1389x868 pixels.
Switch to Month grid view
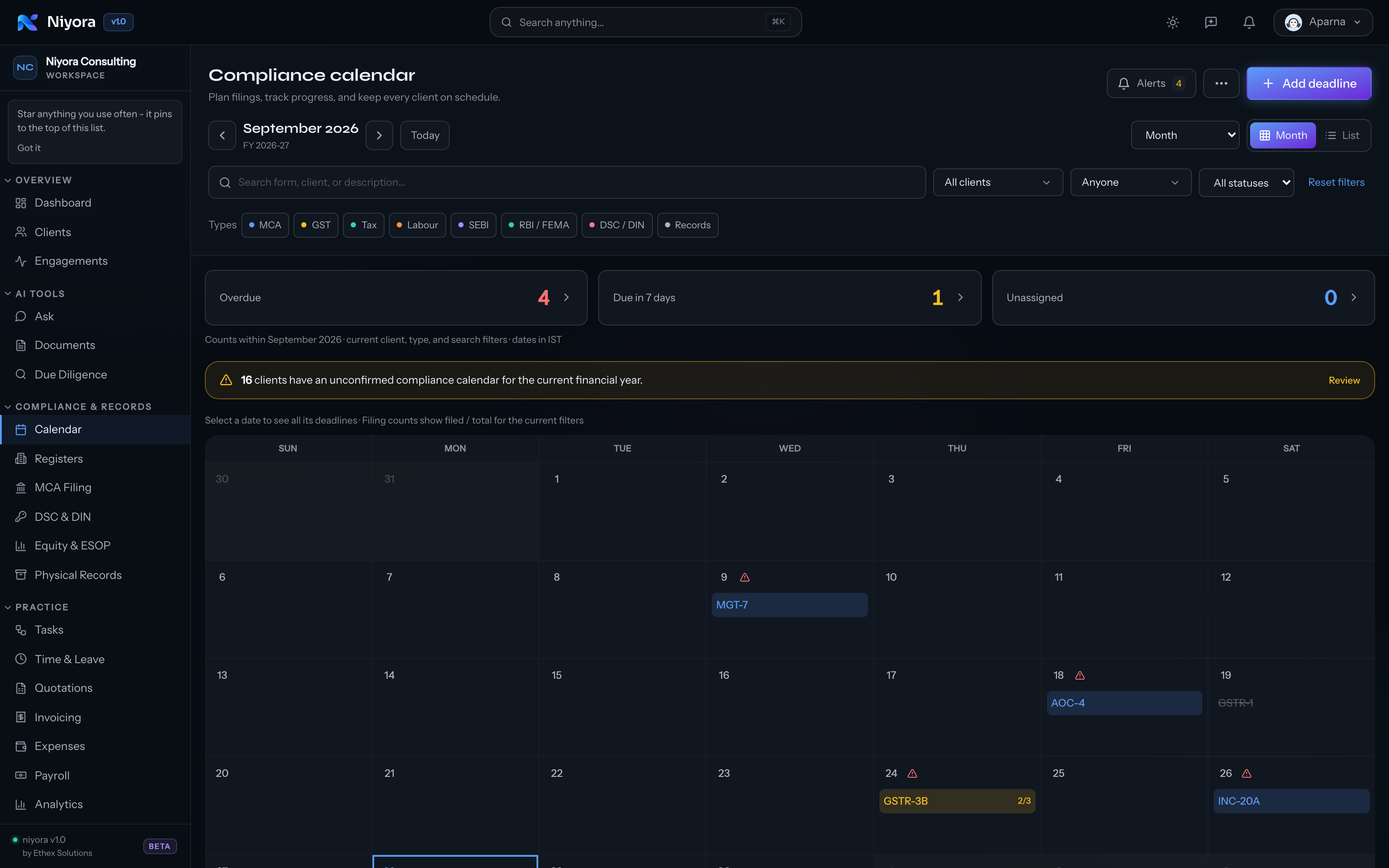pyautogui.click(x=1283, y=135)
